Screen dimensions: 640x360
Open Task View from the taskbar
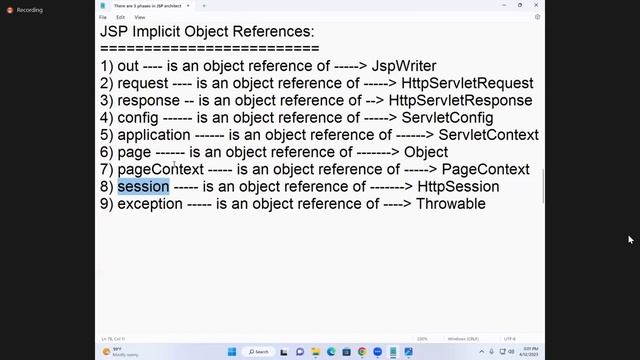click(284, 351)
